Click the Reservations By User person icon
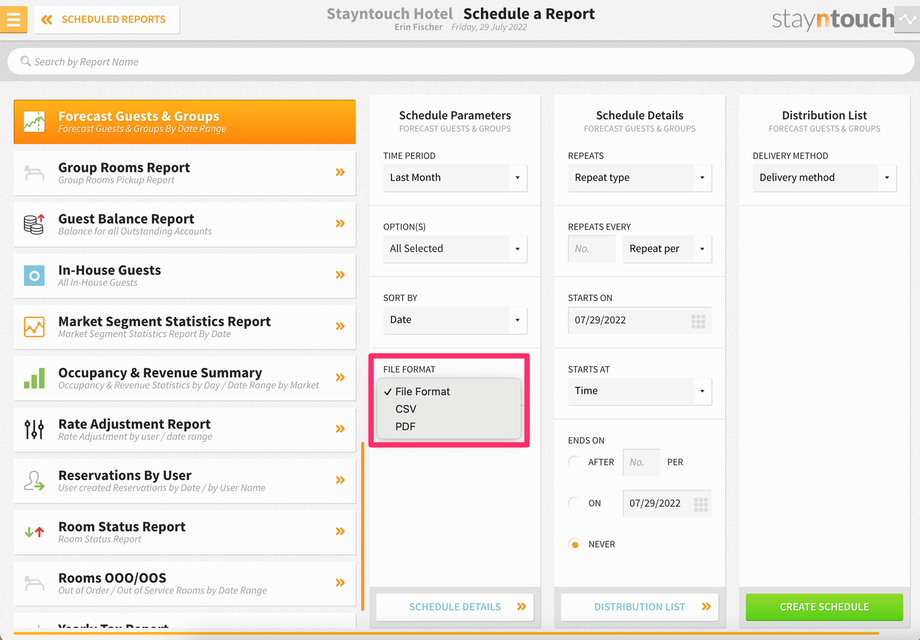The image size is (920, 640). pyautogui.click(x=34, y=481)
